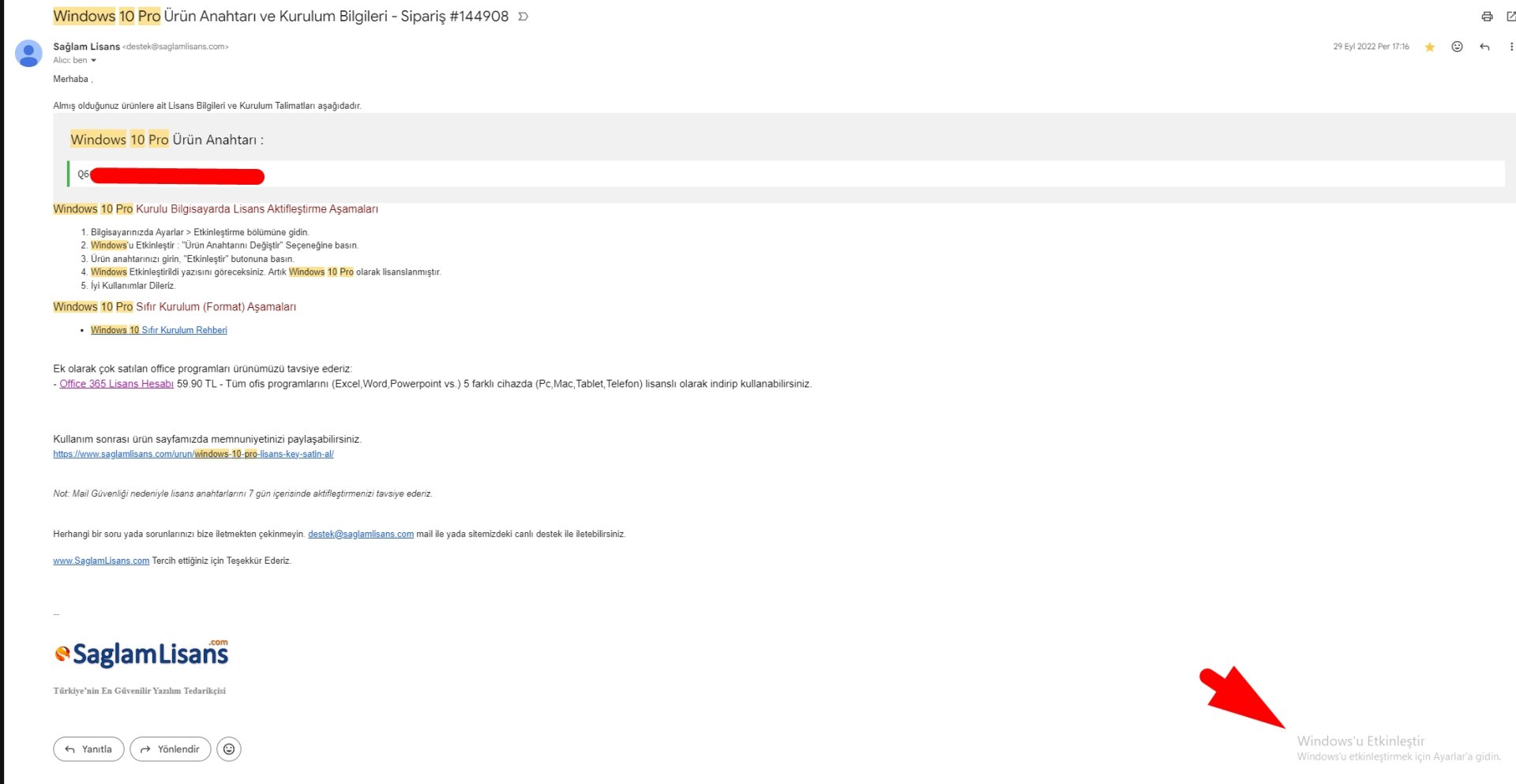
Task: Expand recipient details next to 'Alıcı: ben'
Action: click(x=93, y=61)
